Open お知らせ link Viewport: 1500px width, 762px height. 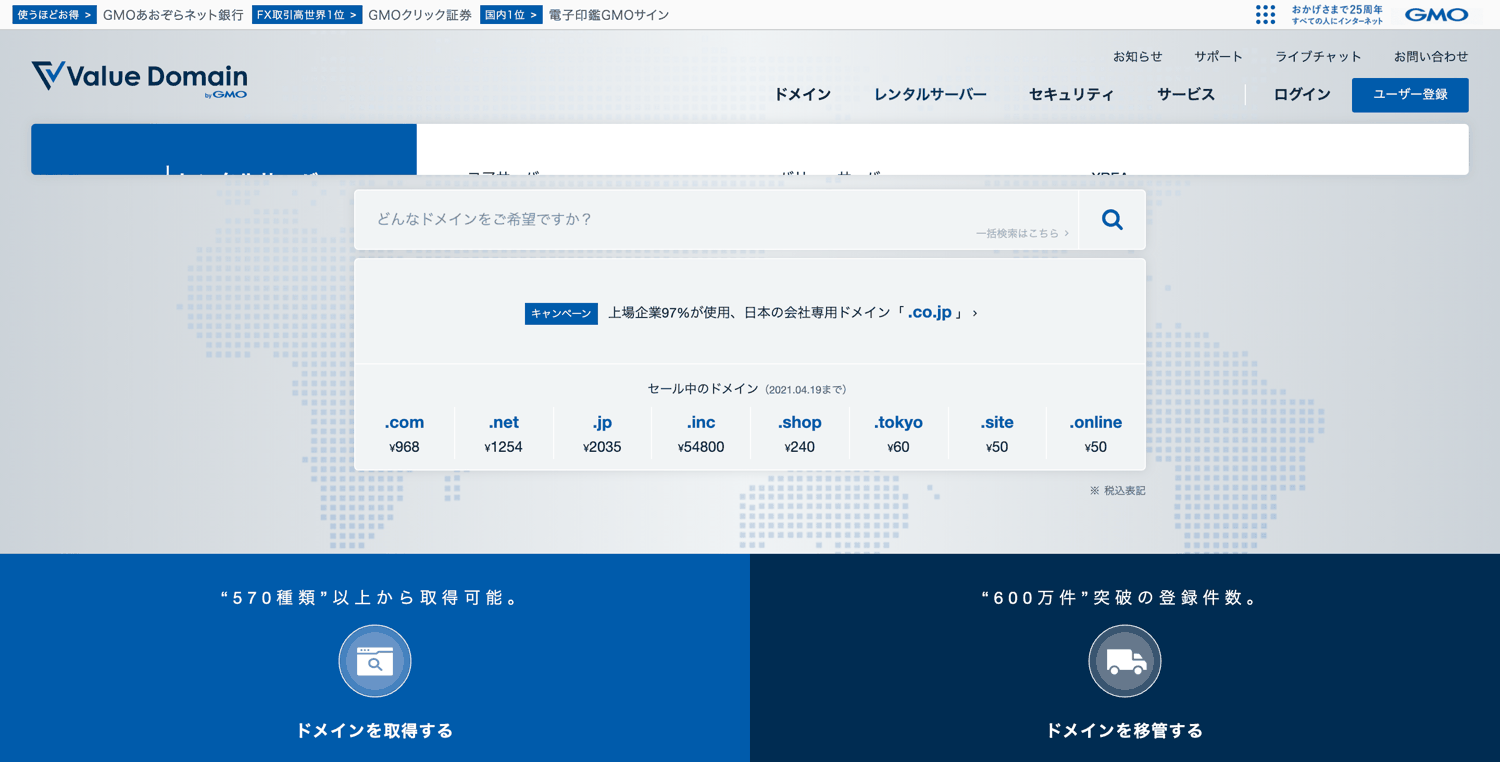pos(1138,57)
